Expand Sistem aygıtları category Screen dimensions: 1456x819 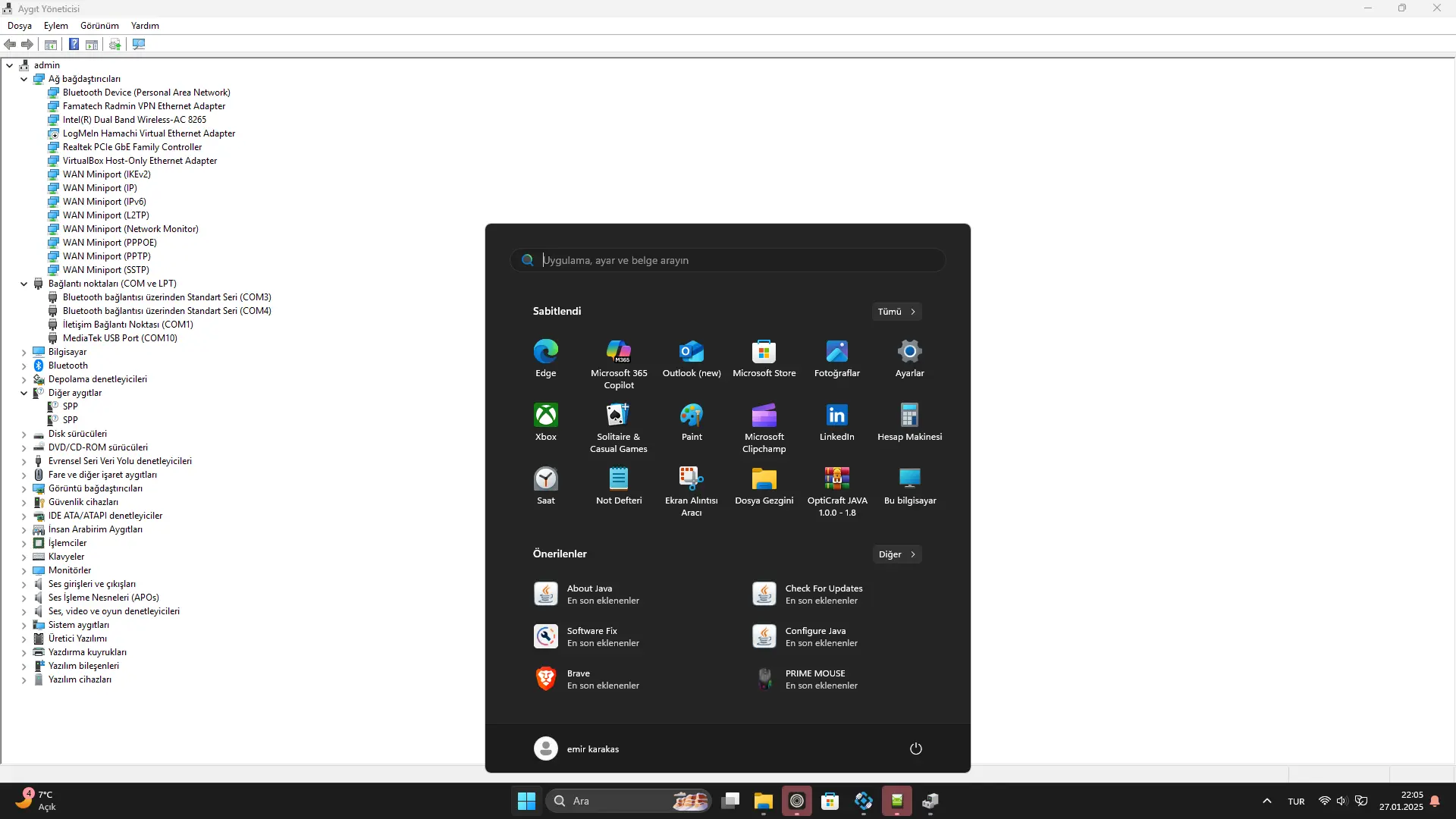click(24, 626)
